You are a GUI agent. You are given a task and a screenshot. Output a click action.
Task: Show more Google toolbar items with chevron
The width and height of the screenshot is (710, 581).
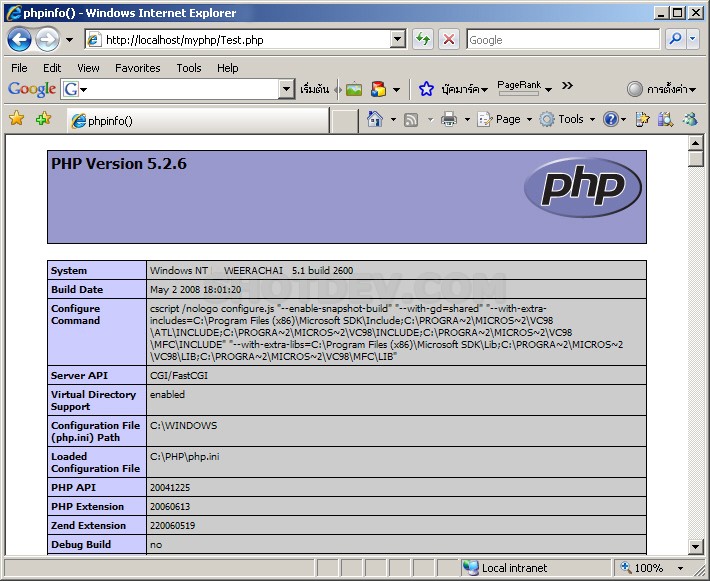tap(567, 85)
